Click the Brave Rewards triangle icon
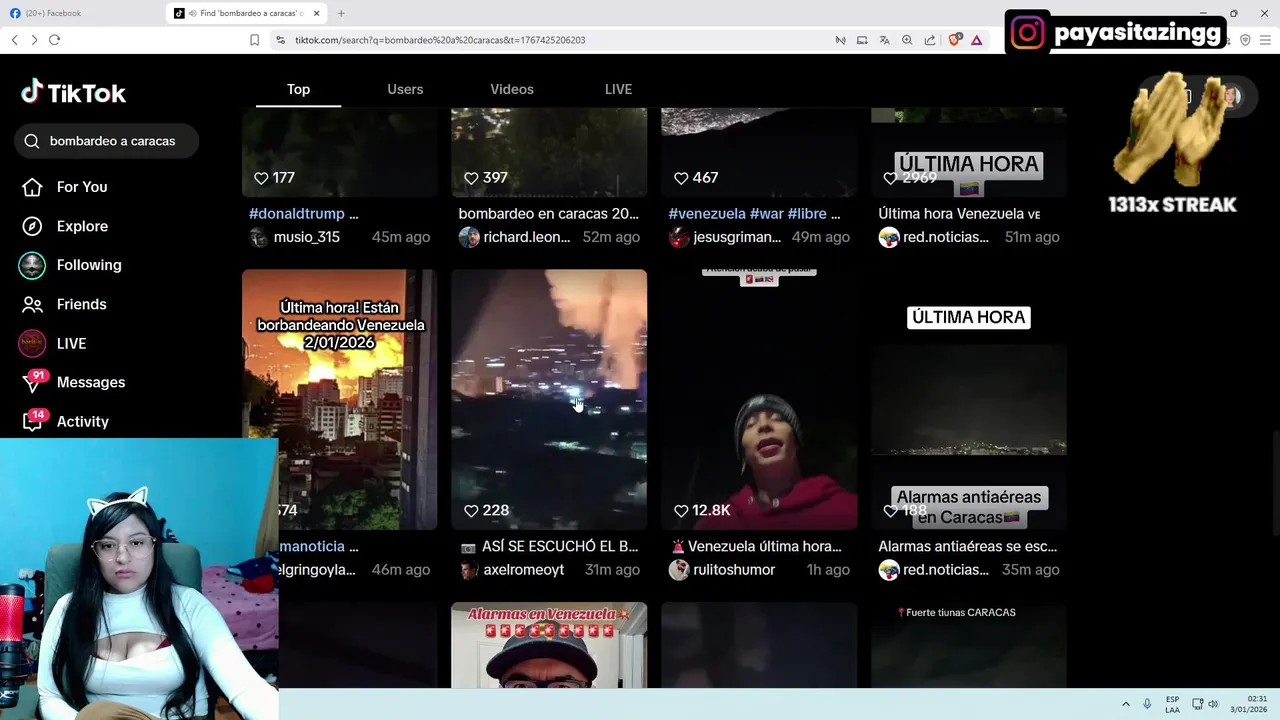 click(976, 40)
